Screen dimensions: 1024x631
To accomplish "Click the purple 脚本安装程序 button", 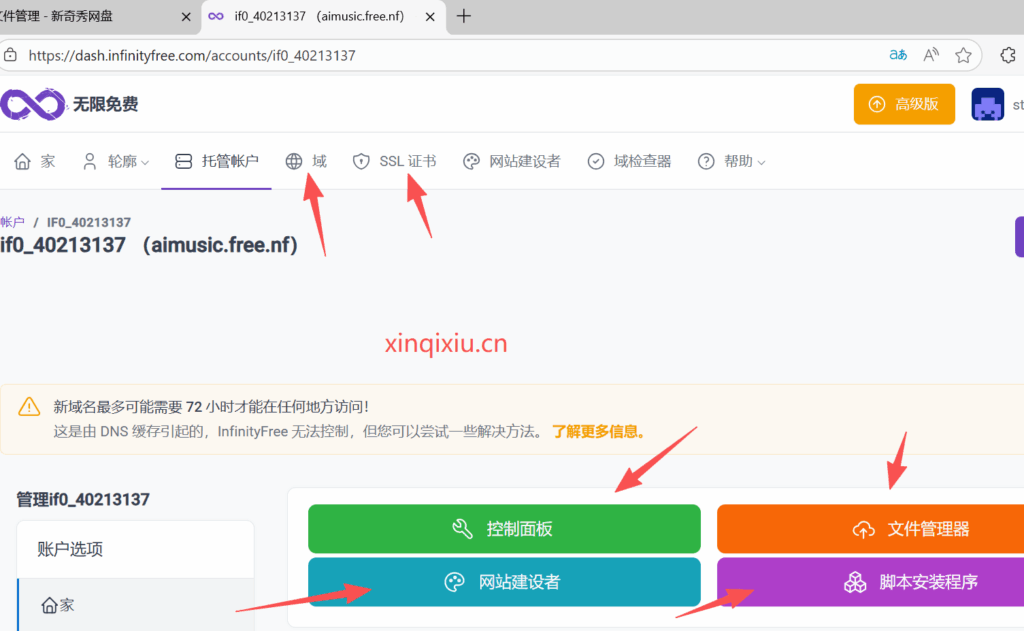I will pyautogui.click(x=870, y=582).
